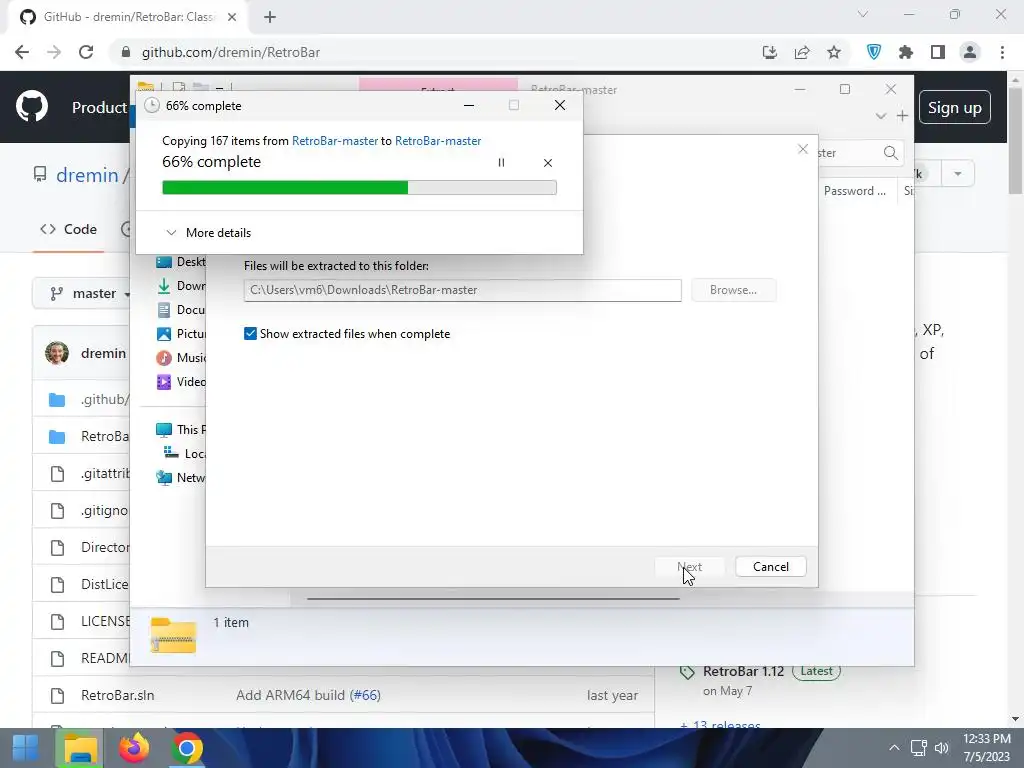The height and width of the screenshot is (768, 1024).
Task: Select This PC in Explorer sidebar
Action: click(x=181, y=430)
